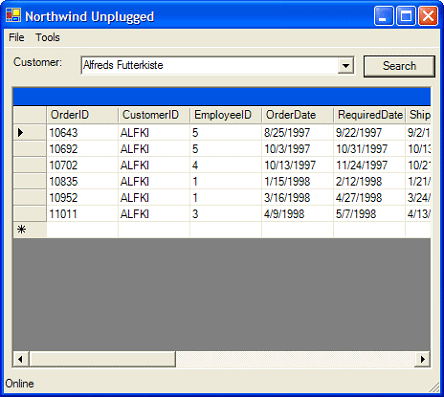Select CustomerID ALFKI in order 10952 row
This screenshot has width=444, height=397.
pyautogui.click(x=154, y=198)
